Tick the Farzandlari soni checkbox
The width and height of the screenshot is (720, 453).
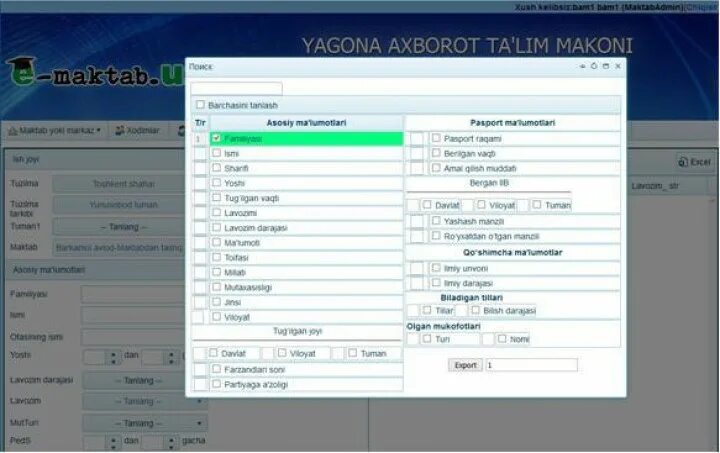216,369
